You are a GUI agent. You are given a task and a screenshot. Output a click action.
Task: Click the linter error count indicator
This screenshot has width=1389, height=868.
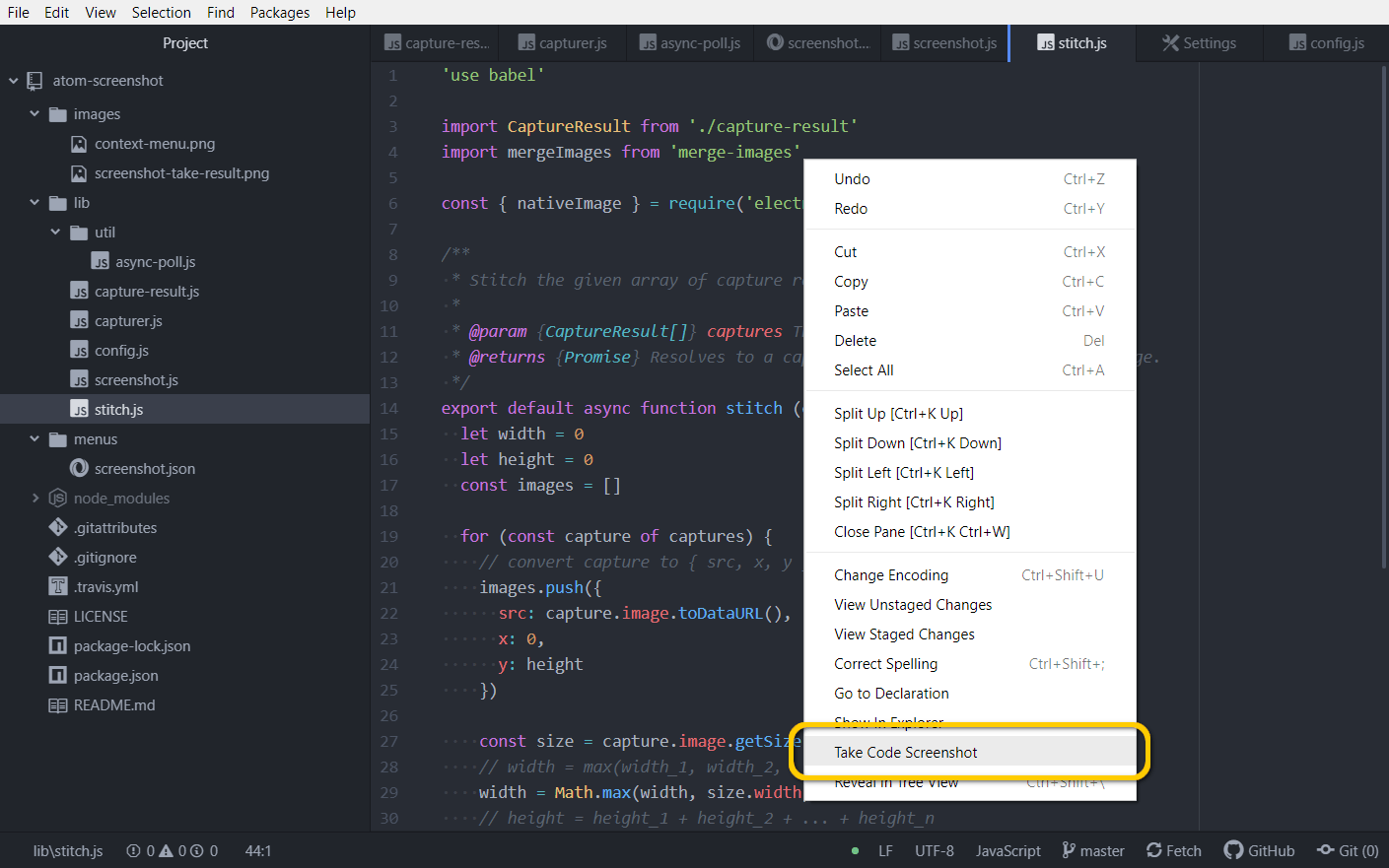pos(141,850)
